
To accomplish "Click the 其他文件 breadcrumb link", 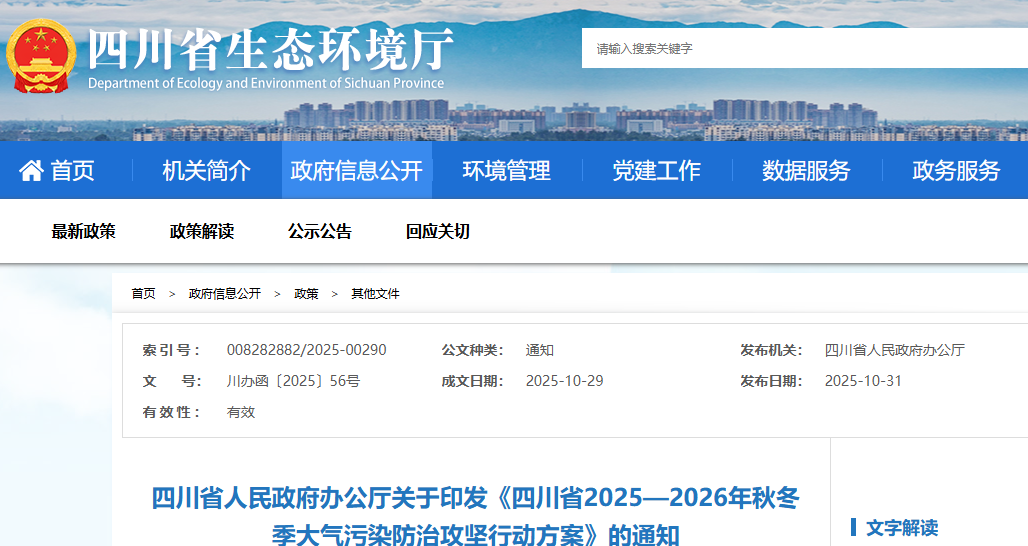I will 375,294.
